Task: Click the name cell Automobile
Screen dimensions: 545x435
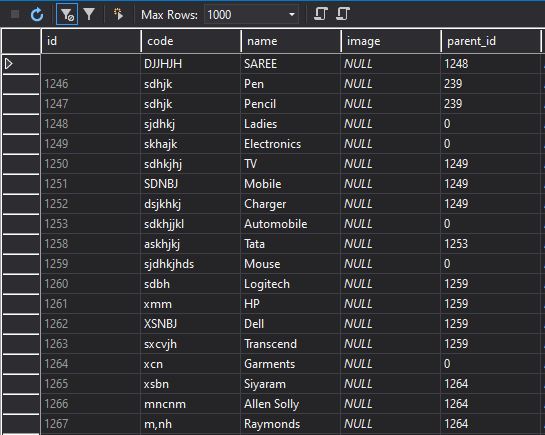Action: (291, 224)
